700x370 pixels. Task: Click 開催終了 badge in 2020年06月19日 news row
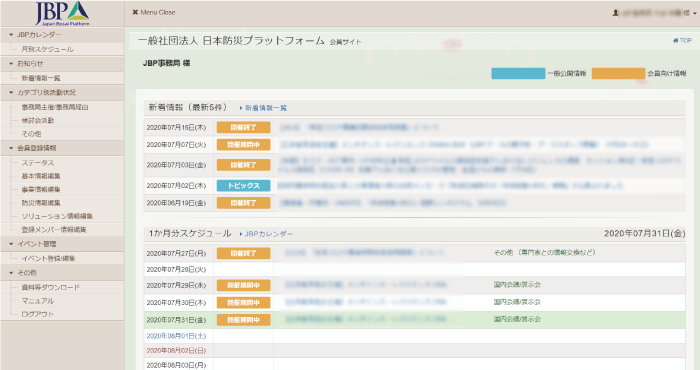243,203
